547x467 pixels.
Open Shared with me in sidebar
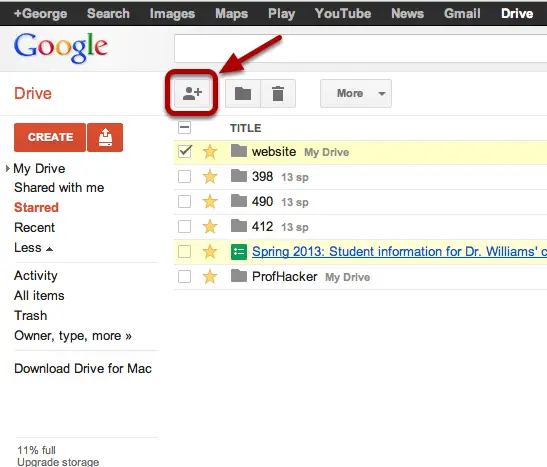[x=59, y=188]
